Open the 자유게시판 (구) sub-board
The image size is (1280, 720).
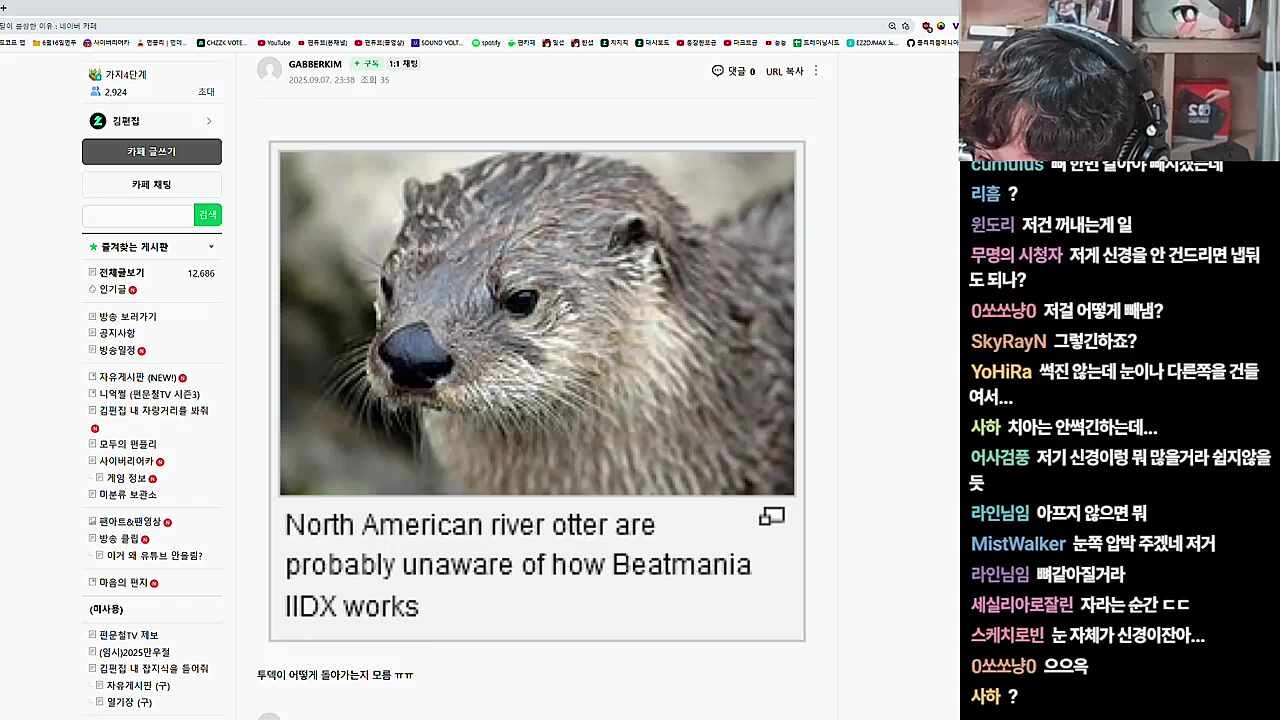click(x=138, y=686)
